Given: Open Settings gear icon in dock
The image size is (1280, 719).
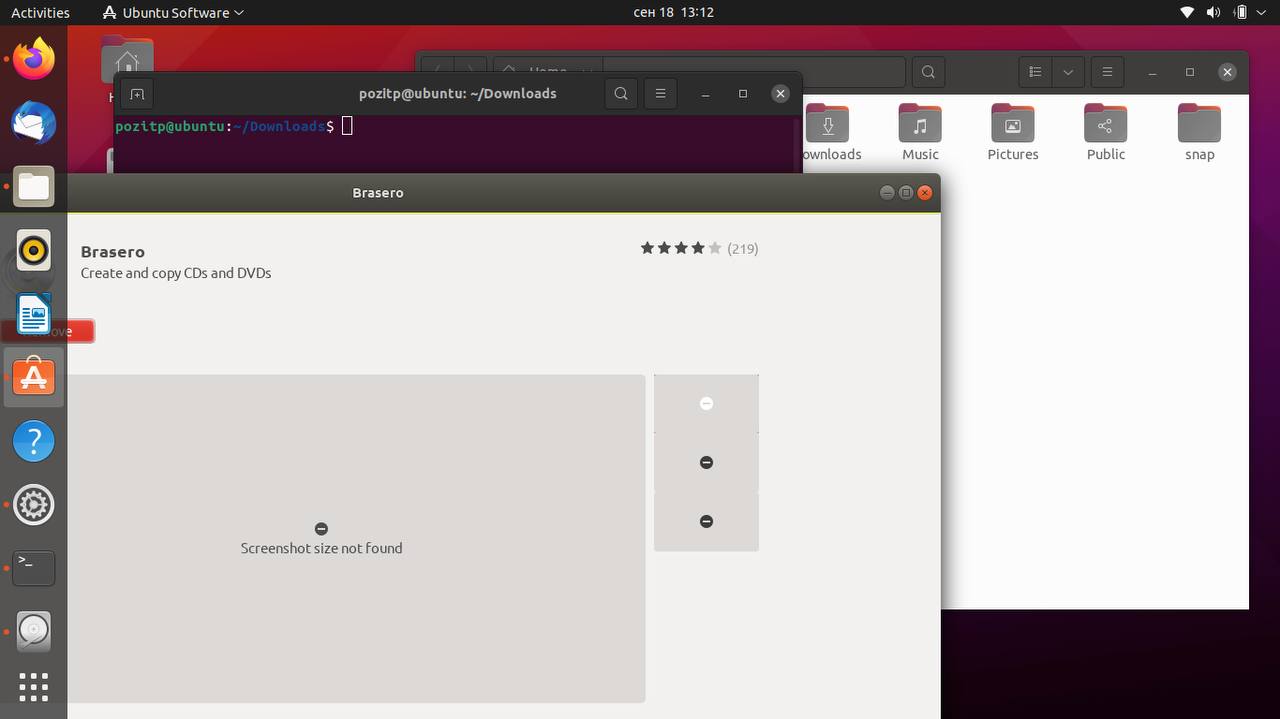Looking at the screenshot, I should pyautogui.click(x=34, y=505).
